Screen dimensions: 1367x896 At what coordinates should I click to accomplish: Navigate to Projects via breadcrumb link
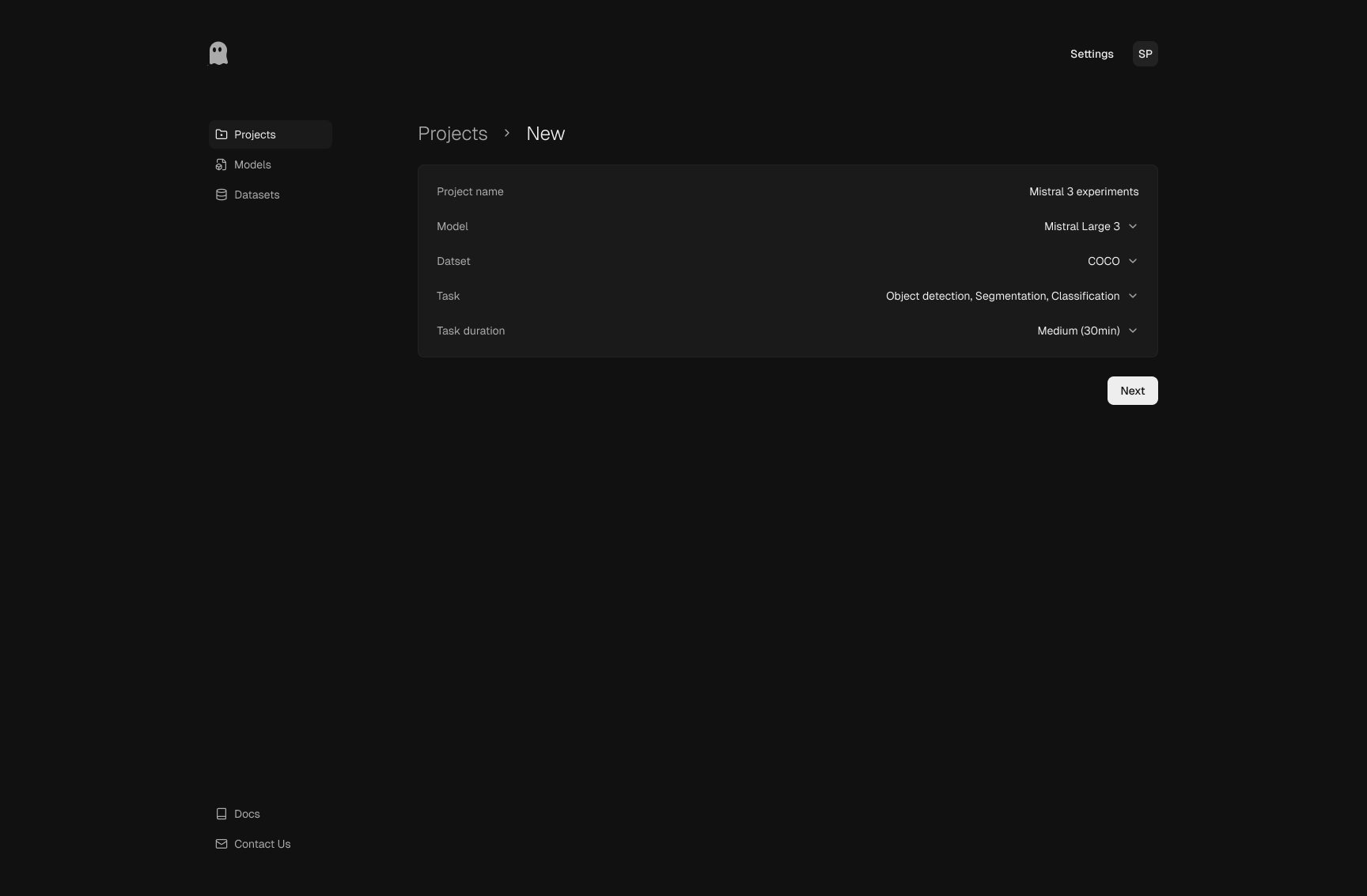coord(452,133)
